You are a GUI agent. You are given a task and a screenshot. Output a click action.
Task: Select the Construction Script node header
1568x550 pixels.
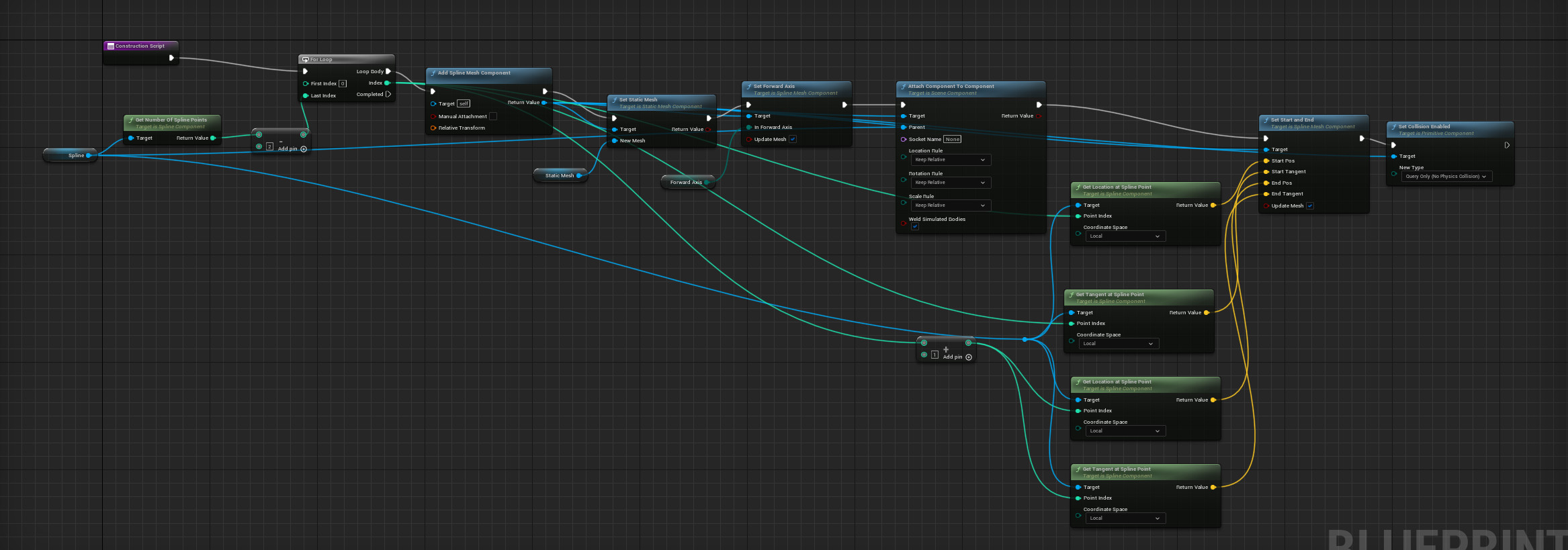(x=141, y=46)
